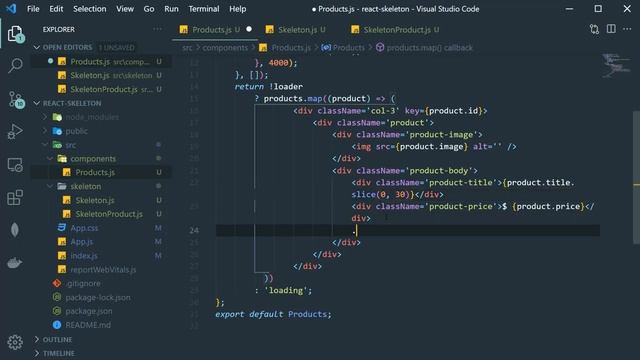Click the callback cube icon in breadcrumb
640x360 pixels.
(380, 48)
